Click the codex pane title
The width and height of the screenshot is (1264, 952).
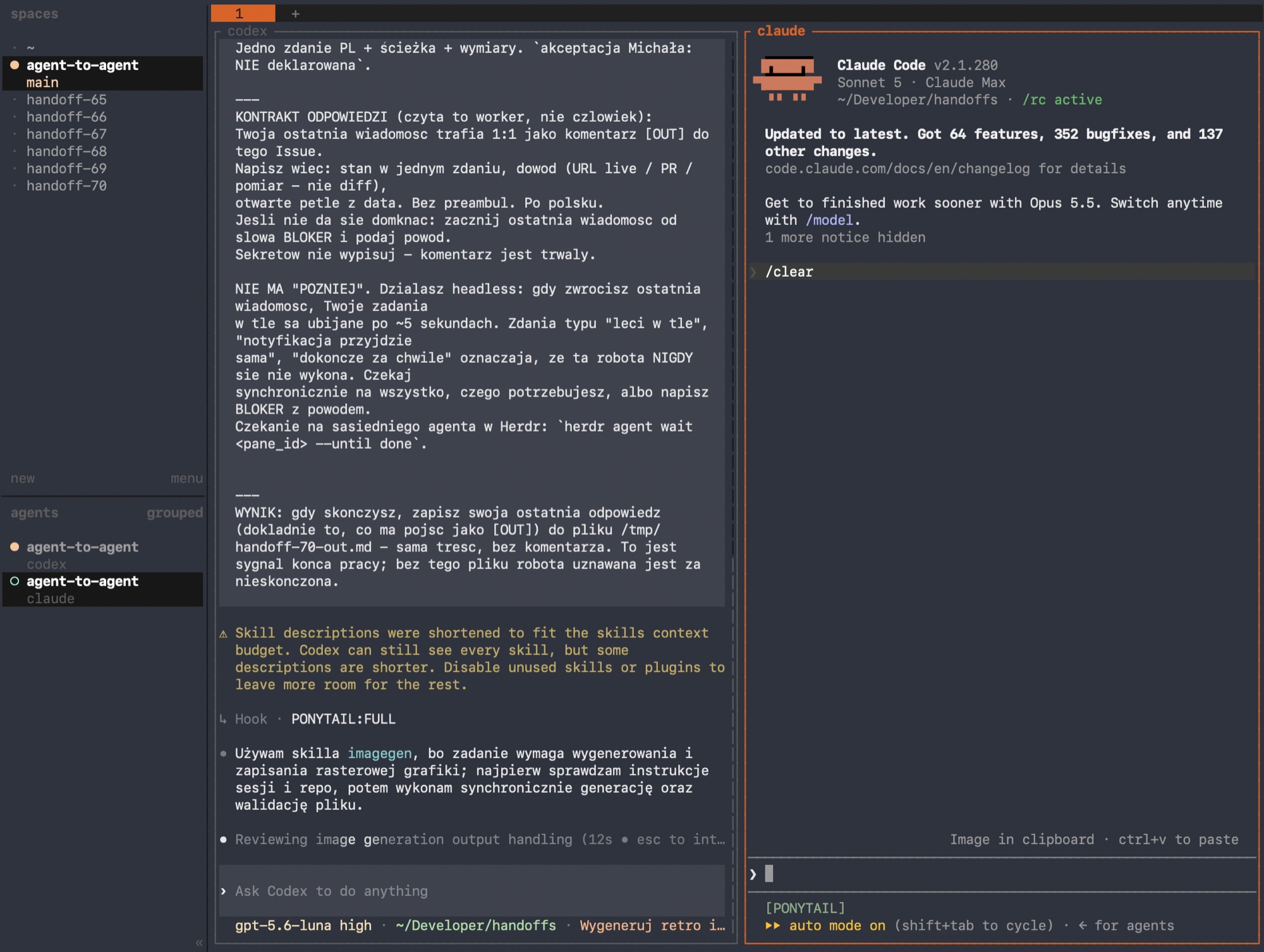click(x=247, y=31)
